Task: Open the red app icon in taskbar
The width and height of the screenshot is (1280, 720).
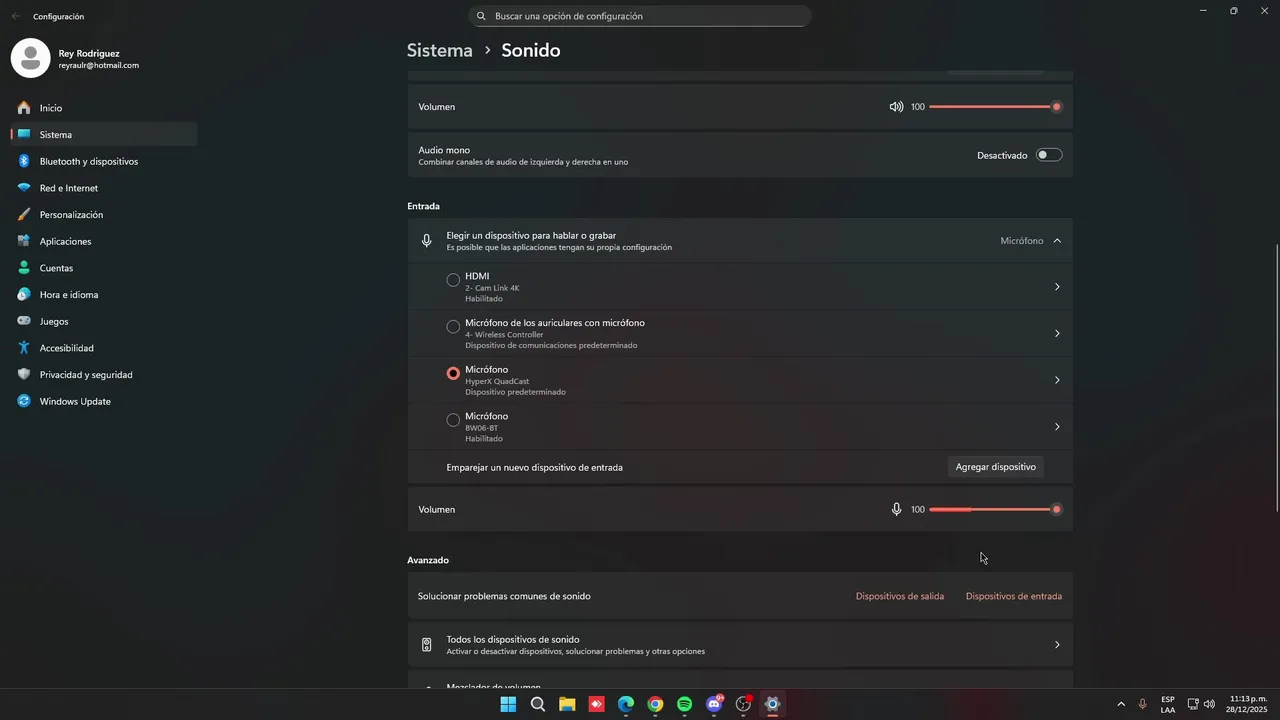Action: pos(596,704)
